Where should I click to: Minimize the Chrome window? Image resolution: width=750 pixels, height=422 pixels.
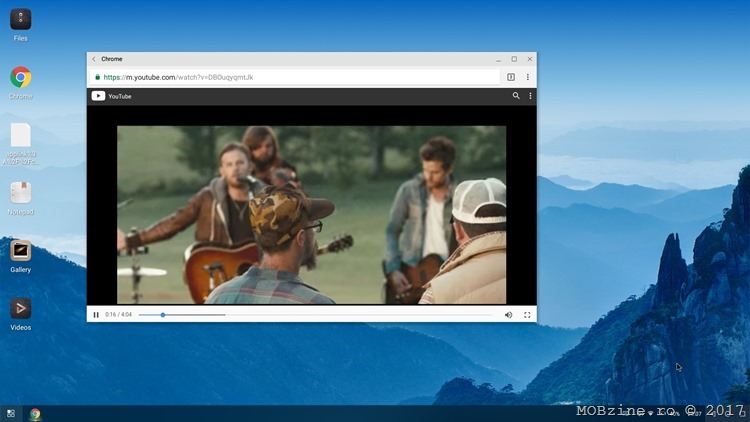pos(498,59)
